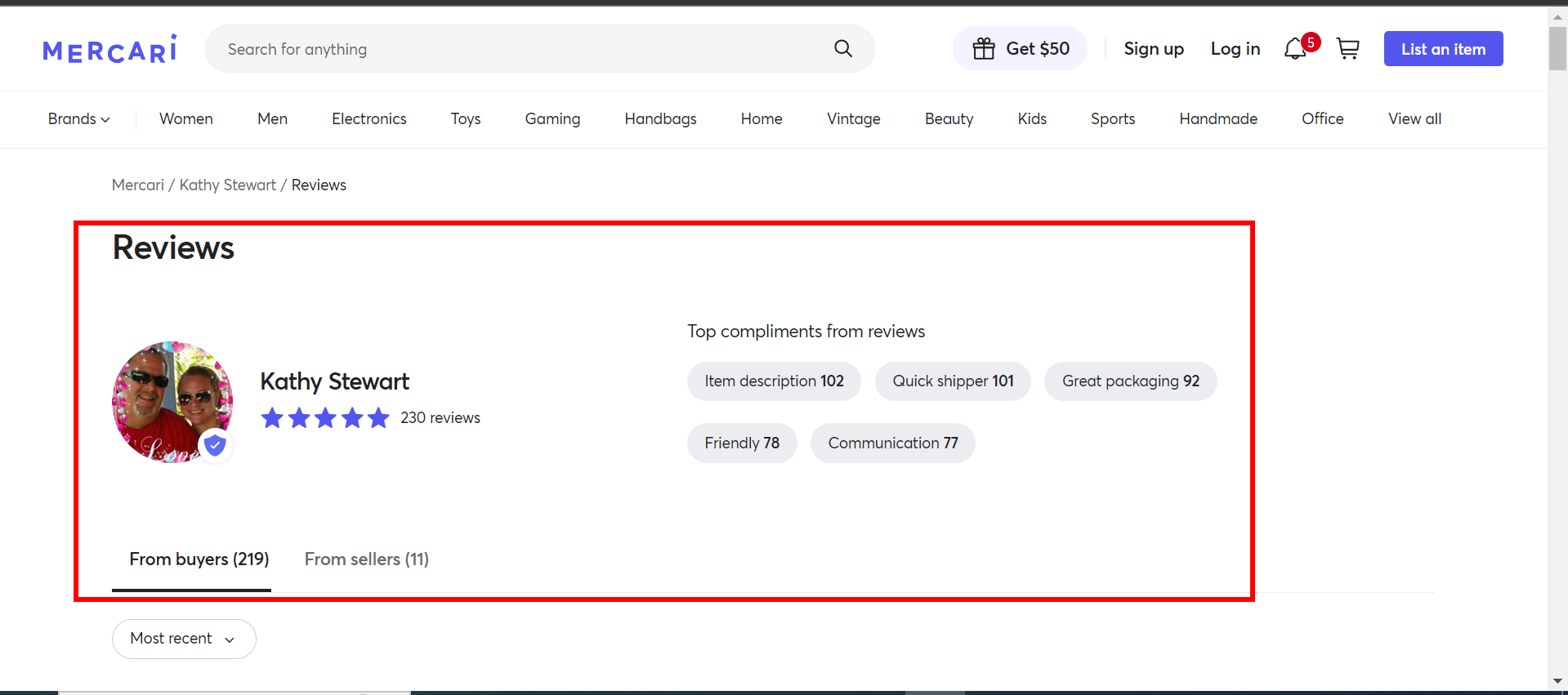Open the Sports category
The image size is (1568, 695).
(1113, 119)
